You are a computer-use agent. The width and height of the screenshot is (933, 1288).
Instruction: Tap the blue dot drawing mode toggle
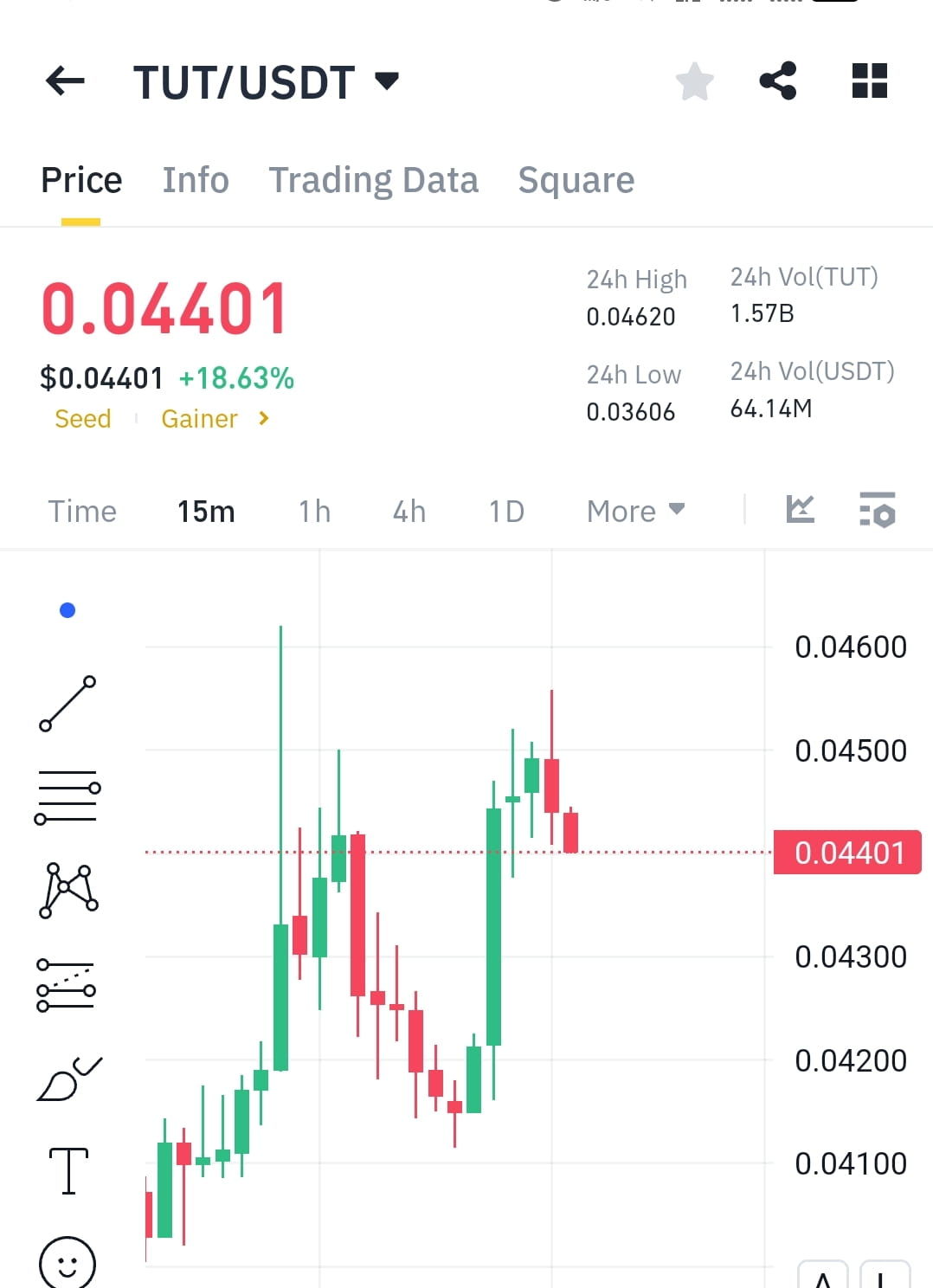point(68,610)
